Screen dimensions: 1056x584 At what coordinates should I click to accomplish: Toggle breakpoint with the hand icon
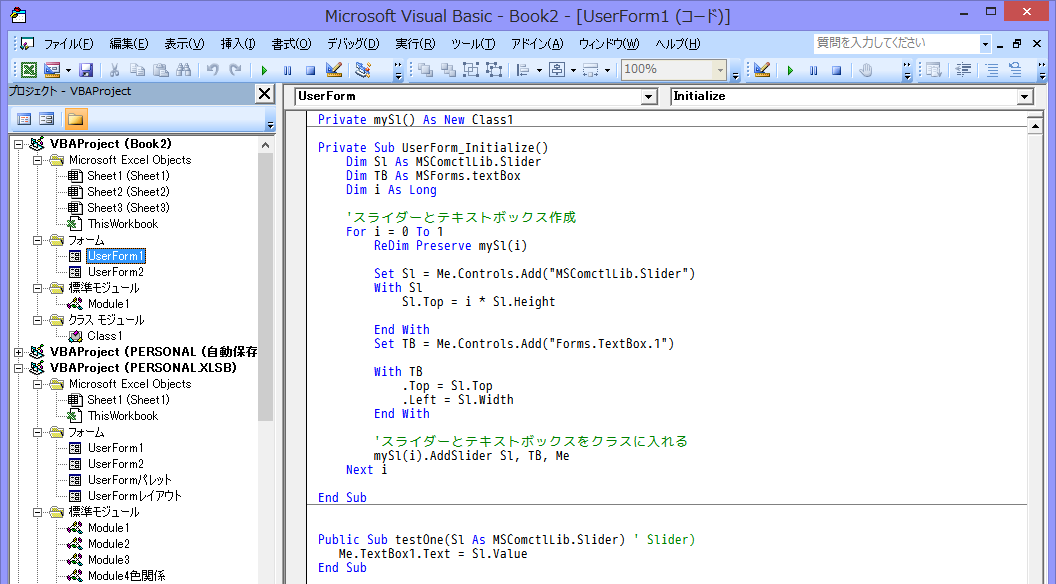[866, 70]
